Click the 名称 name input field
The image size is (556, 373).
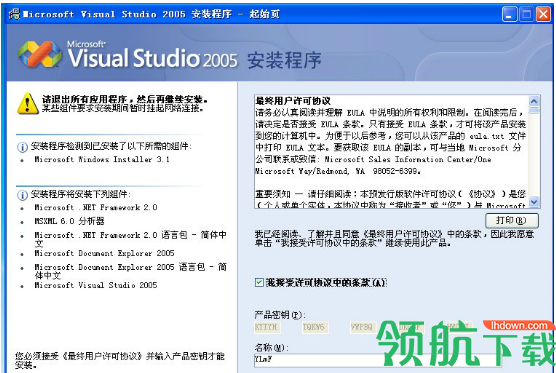(378, 360)
